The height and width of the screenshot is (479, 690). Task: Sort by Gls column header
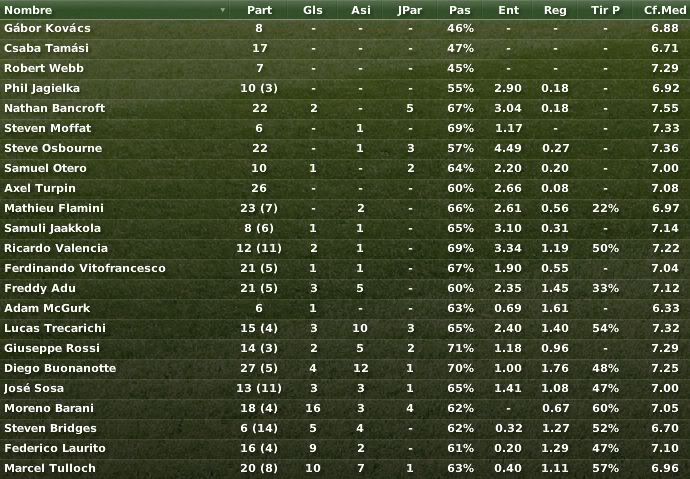[x=313, y=10]
